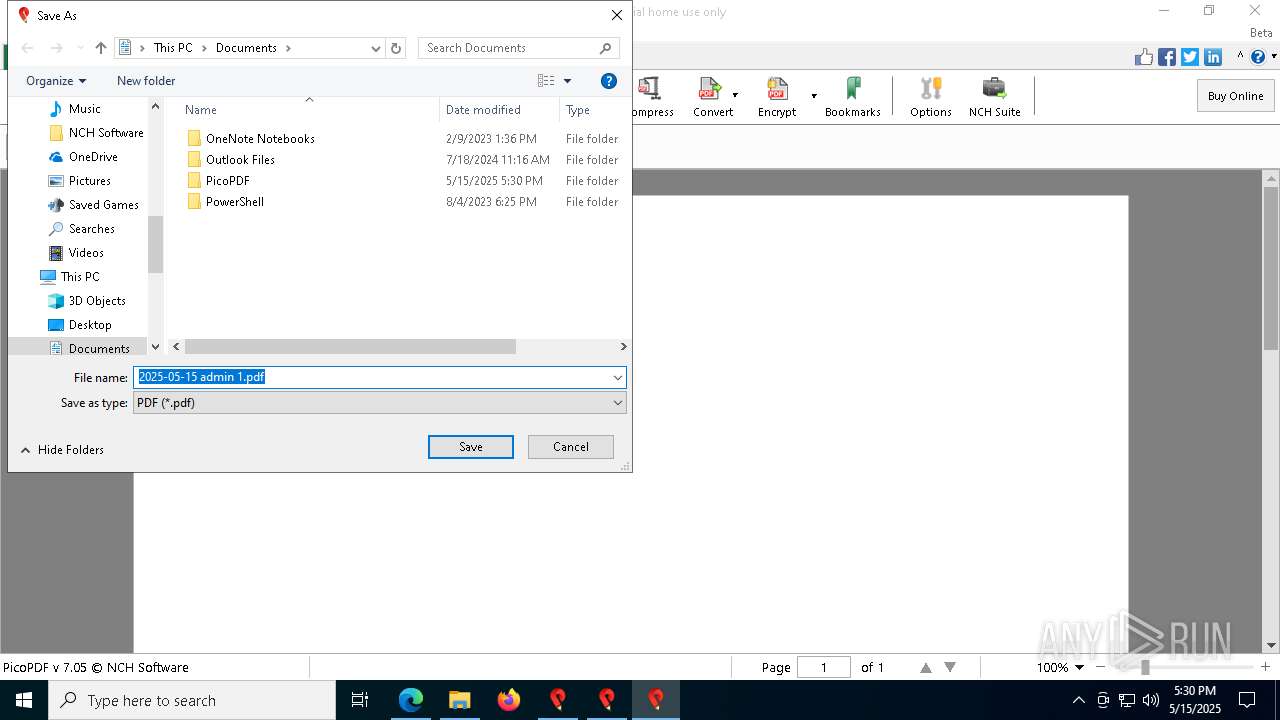
Task: Select the PowerShell folder
Action: pyautogui.click(x=234, y=202)
